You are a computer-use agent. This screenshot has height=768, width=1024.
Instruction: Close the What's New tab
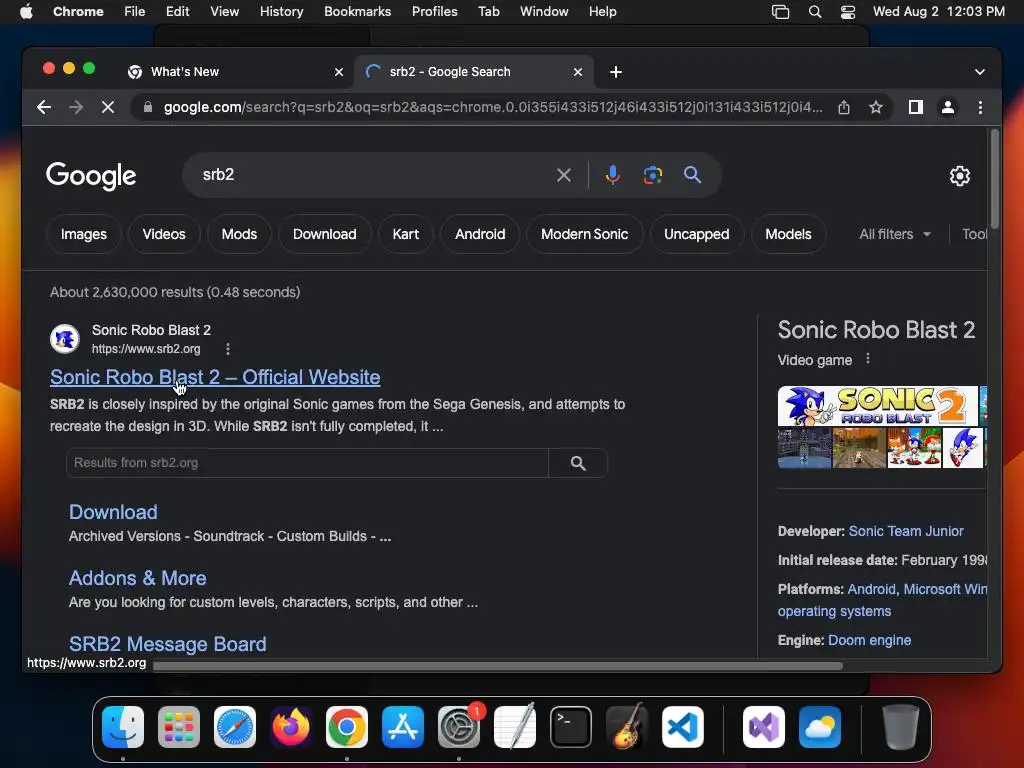[339, 72]
